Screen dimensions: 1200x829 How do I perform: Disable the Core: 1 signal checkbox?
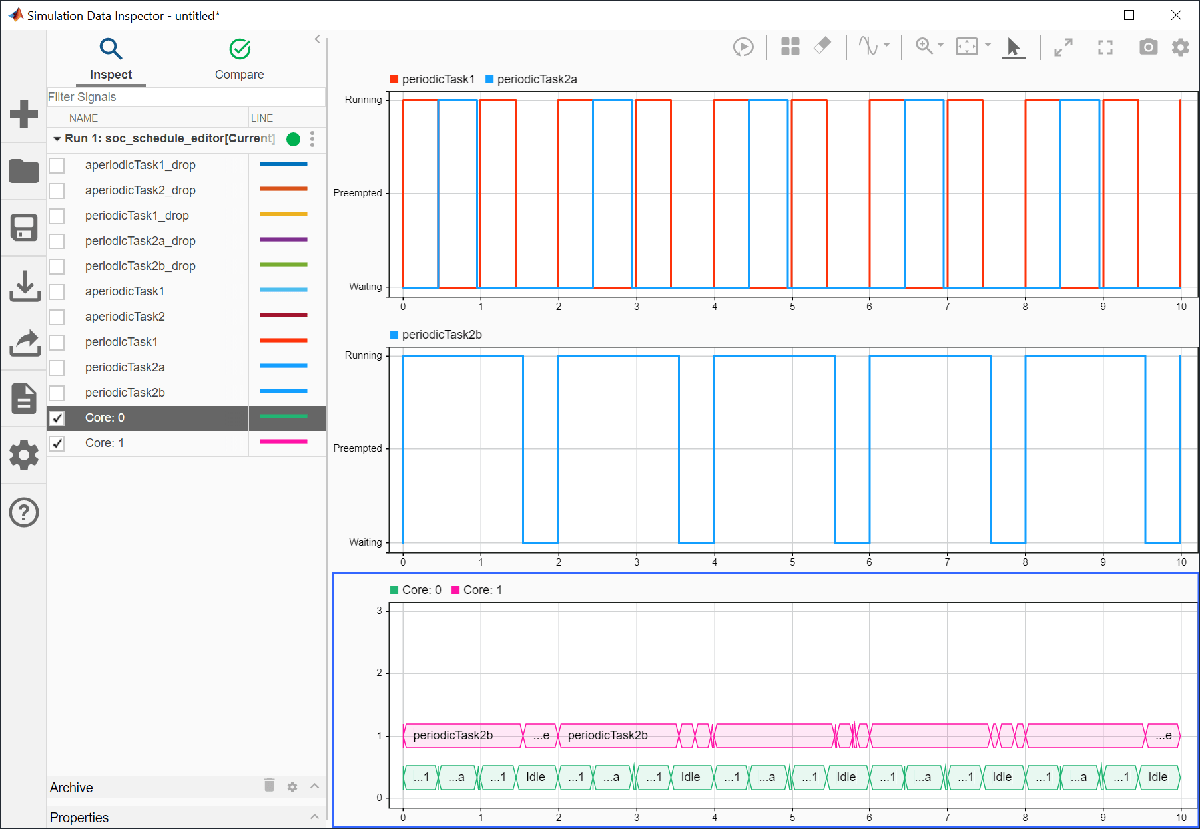pyautogui.click(x=57, y=442)
